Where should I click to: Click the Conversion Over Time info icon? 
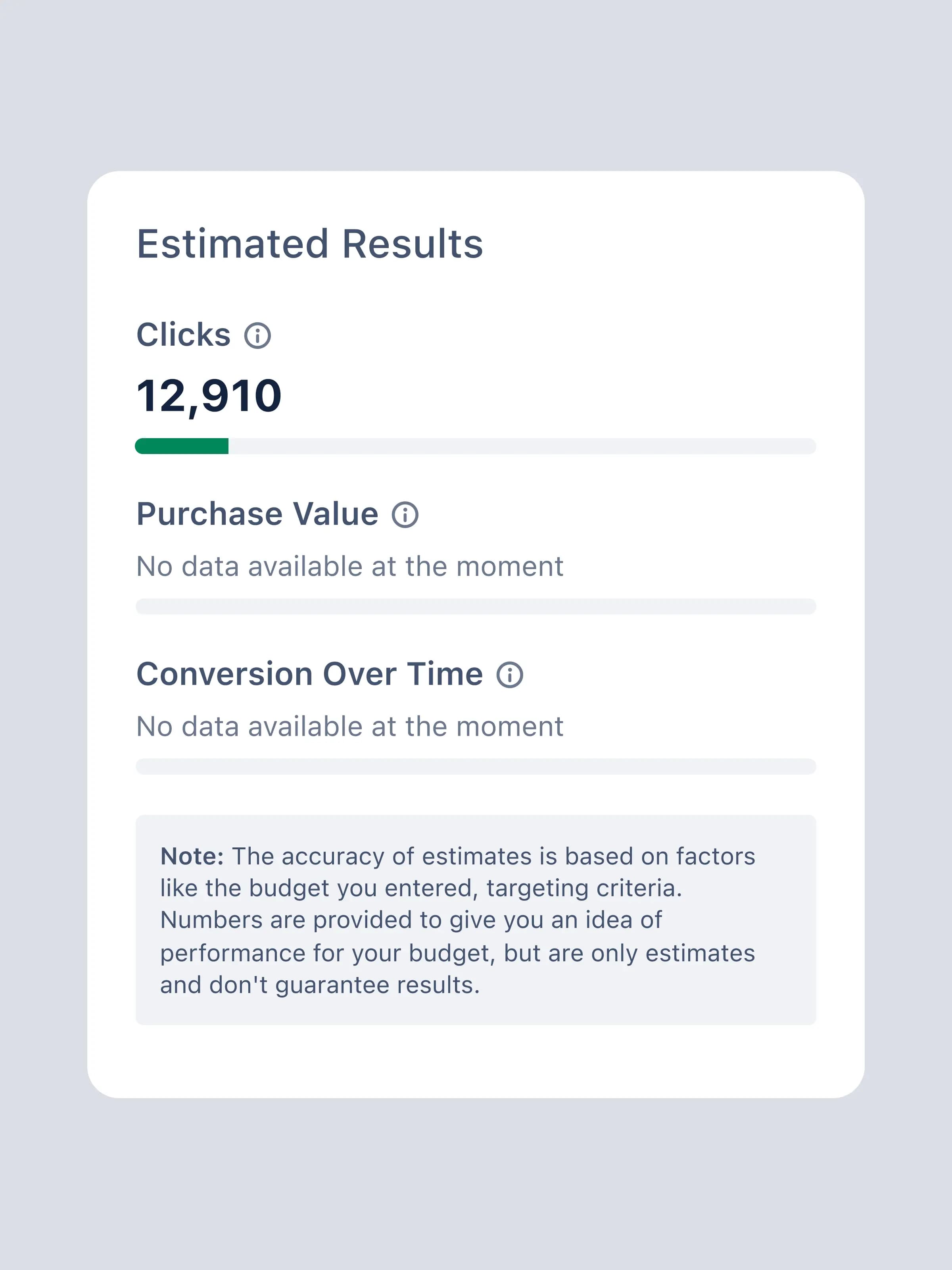(510, 675)
